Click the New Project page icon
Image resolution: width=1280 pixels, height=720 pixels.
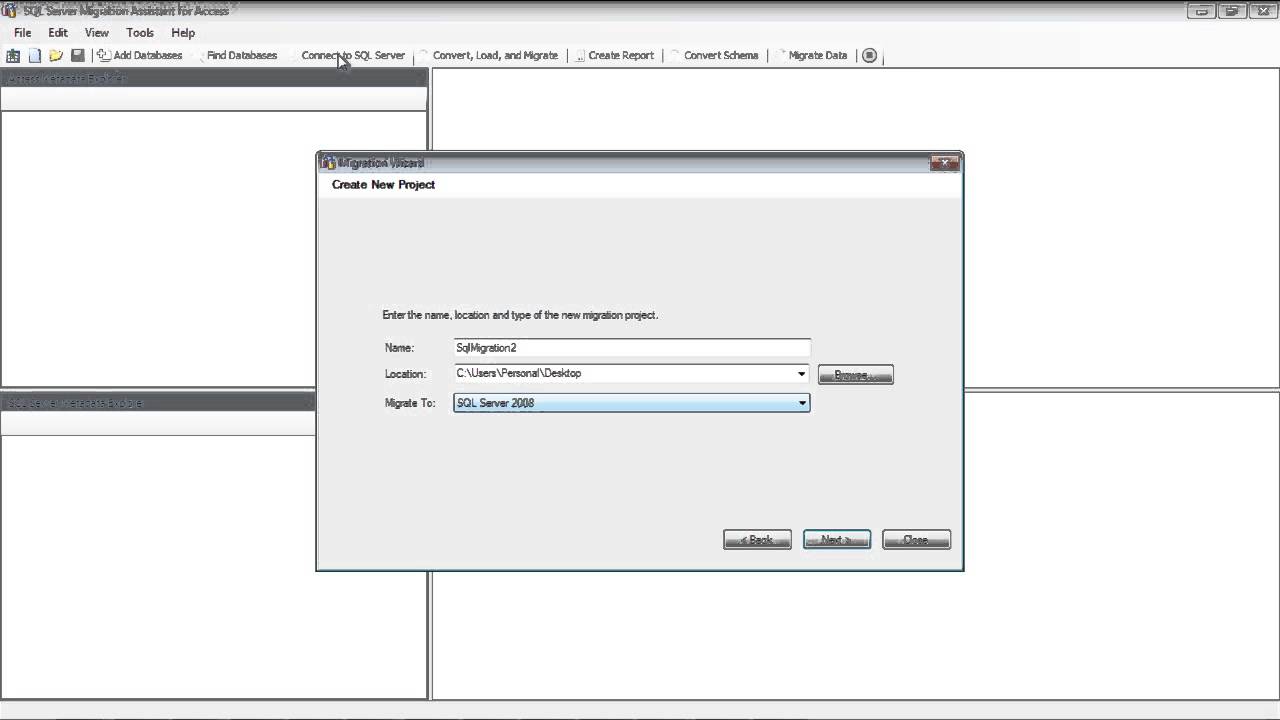click(35, 56)
